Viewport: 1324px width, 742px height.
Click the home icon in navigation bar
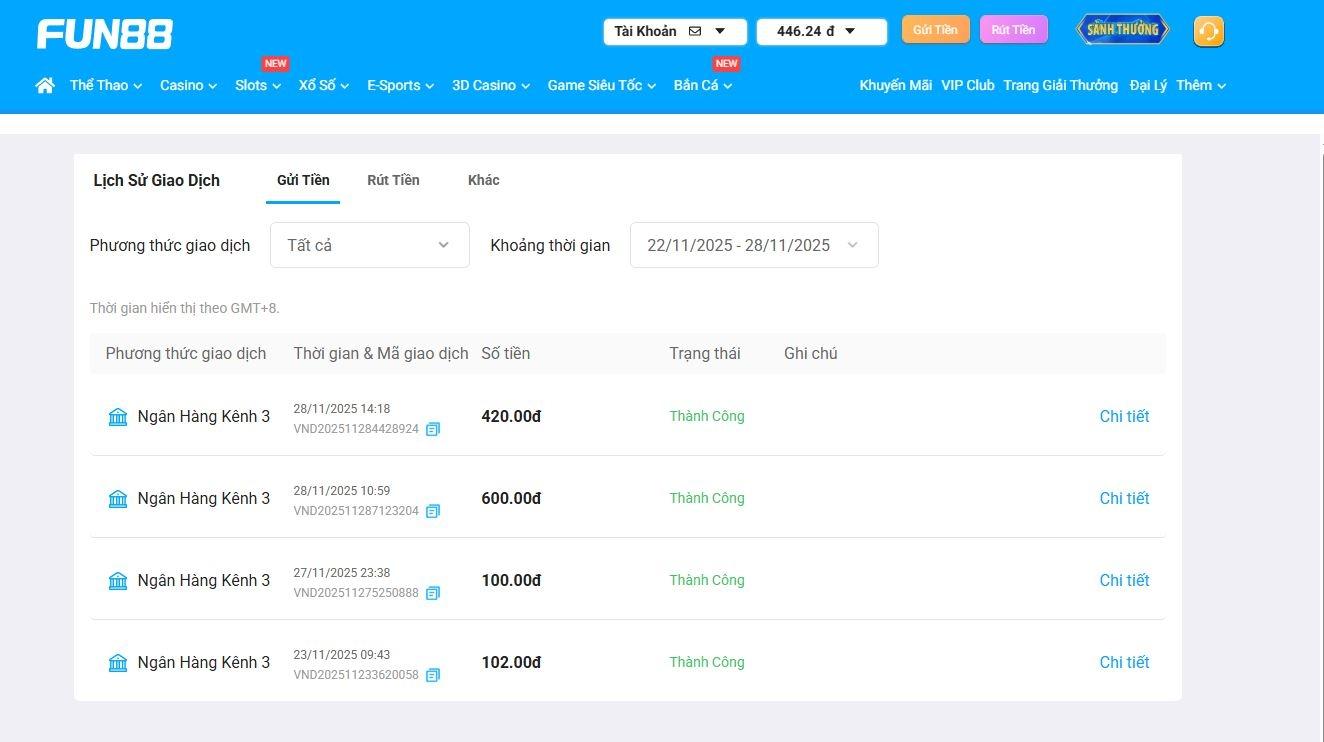tap(45, 86)
